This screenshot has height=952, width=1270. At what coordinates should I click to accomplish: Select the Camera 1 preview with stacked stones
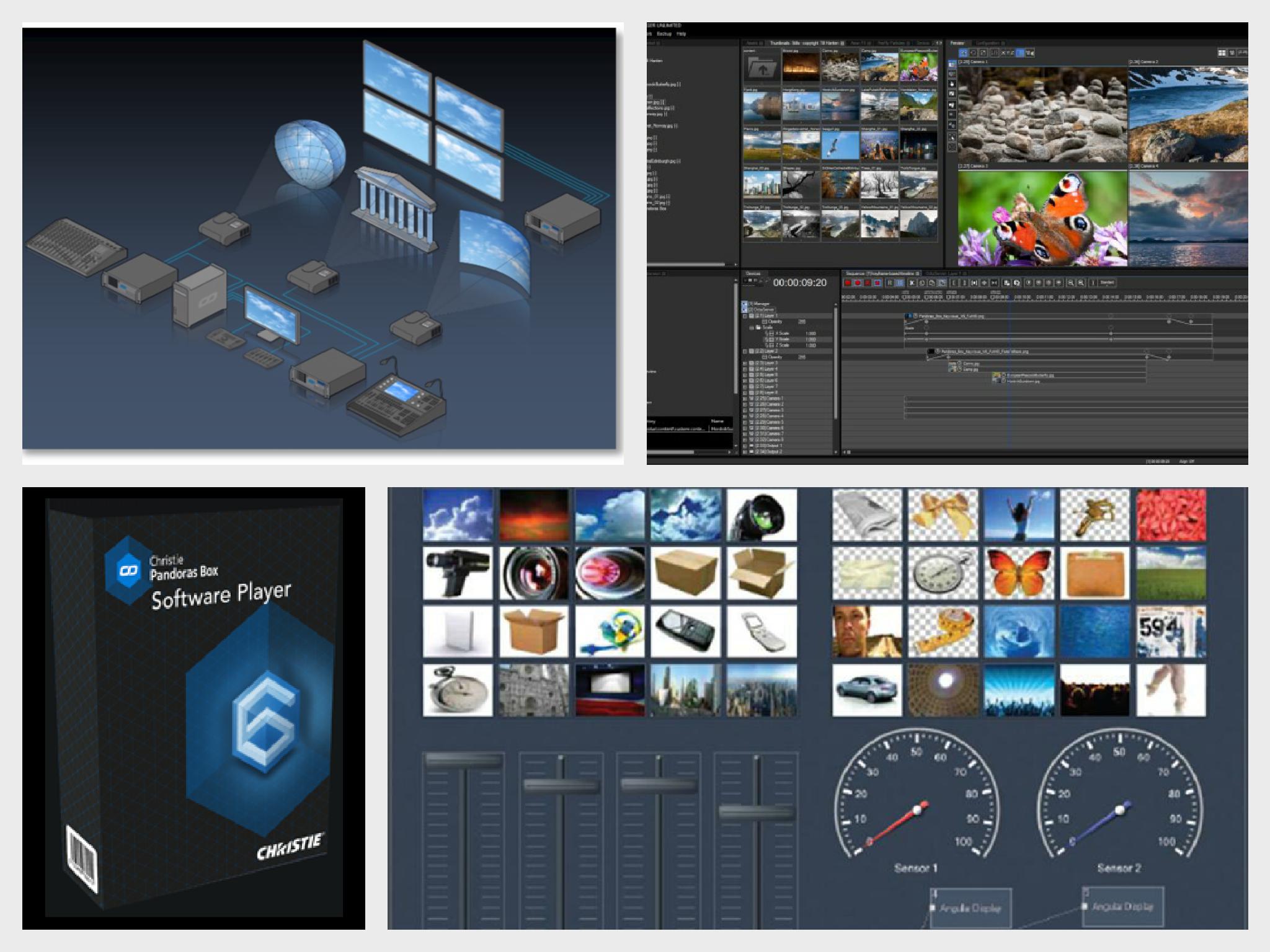click(x=1042, y=114)
